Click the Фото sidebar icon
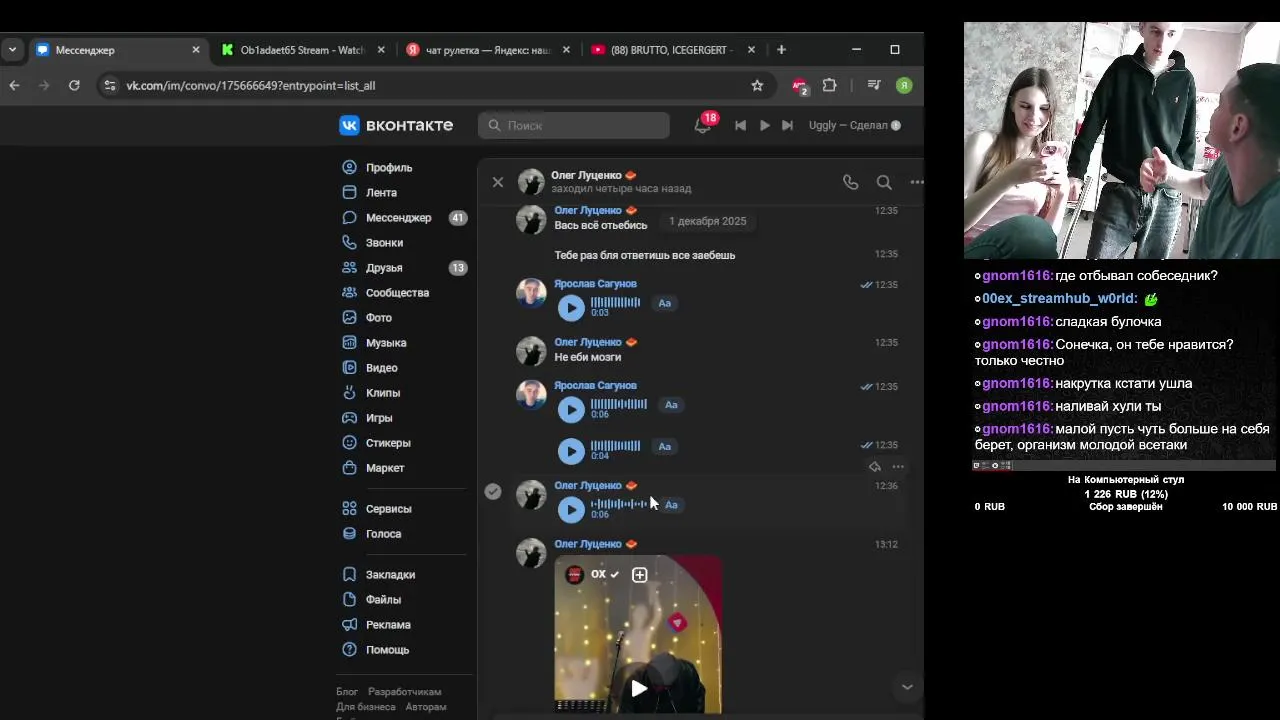 [349, 318]
